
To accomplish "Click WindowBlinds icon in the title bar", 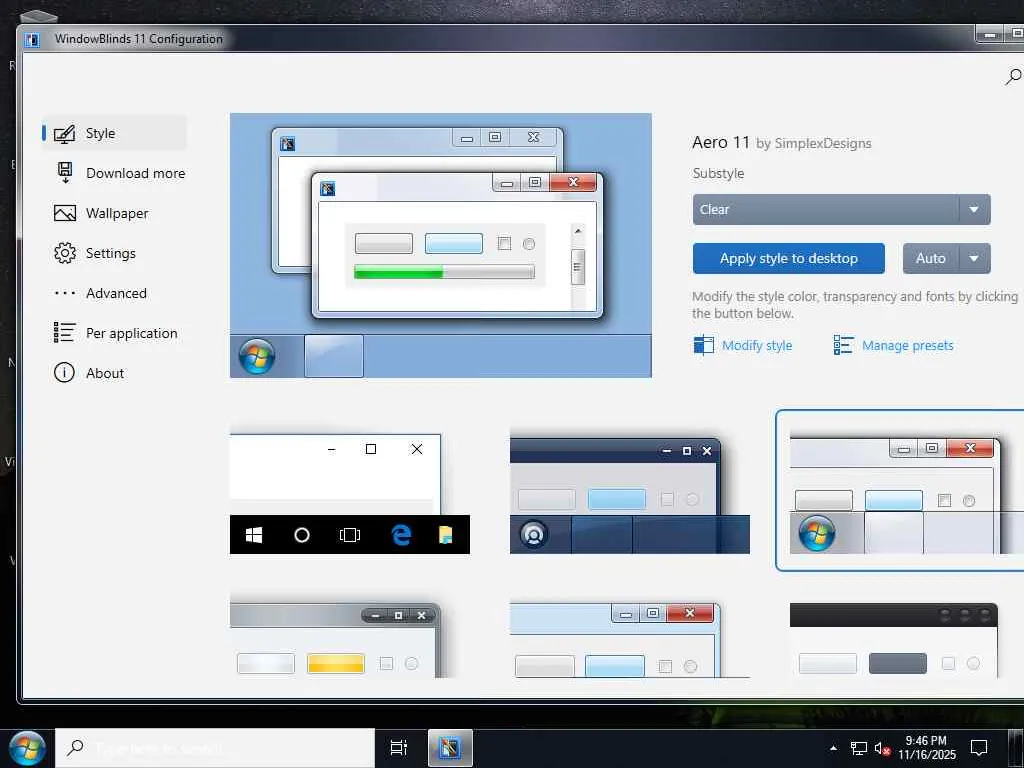I will click(x=32, y=40).
